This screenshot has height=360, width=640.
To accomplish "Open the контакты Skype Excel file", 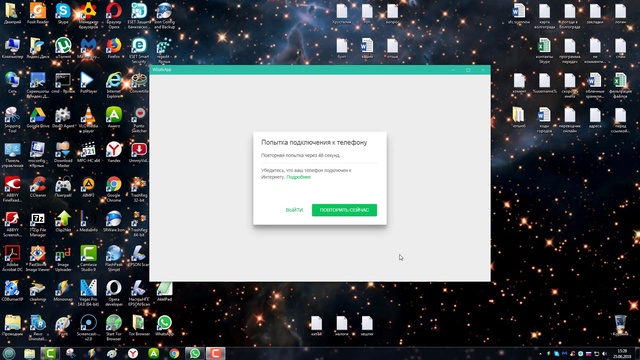I will coord(544,51).
